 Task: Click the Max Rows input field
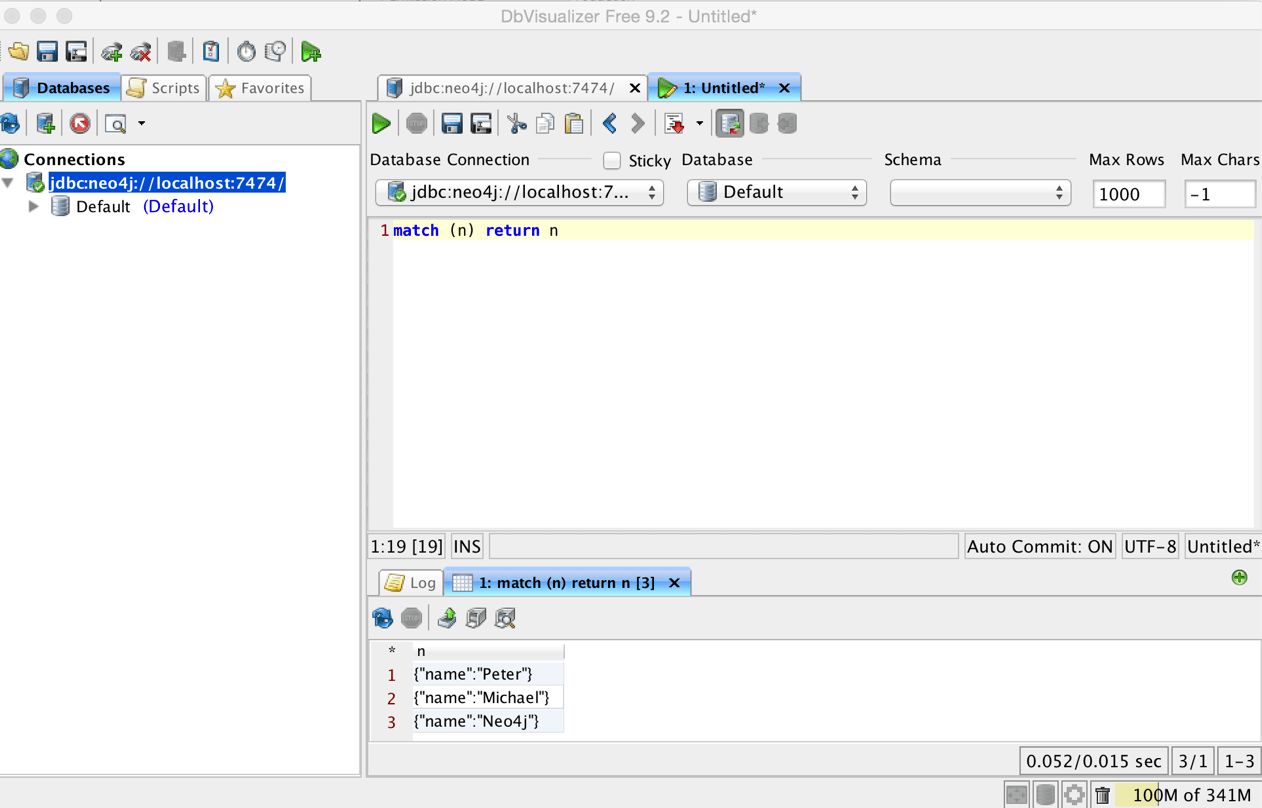tap(1128, 194)
